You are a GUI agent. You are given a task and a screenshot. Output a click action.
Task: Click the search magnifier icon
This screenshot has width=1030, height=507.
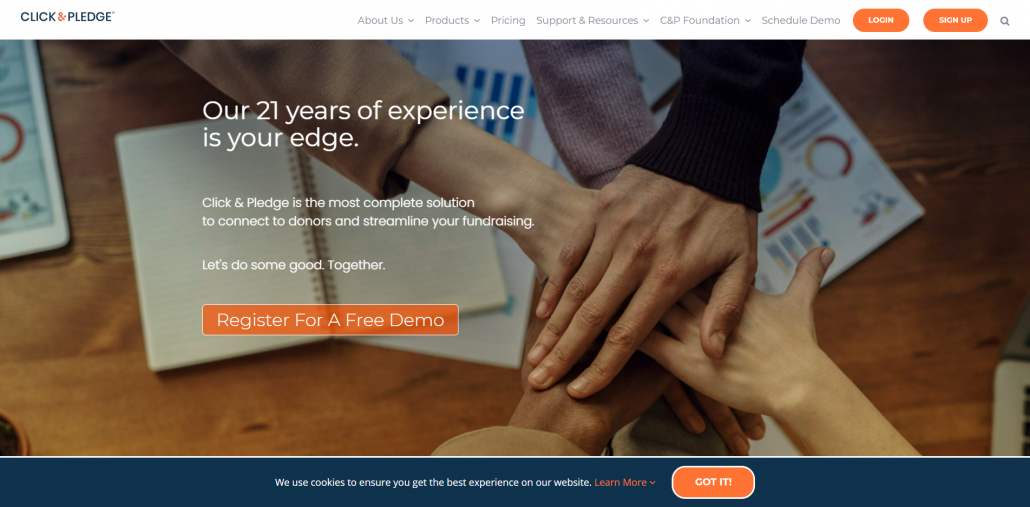point(1004,21)
